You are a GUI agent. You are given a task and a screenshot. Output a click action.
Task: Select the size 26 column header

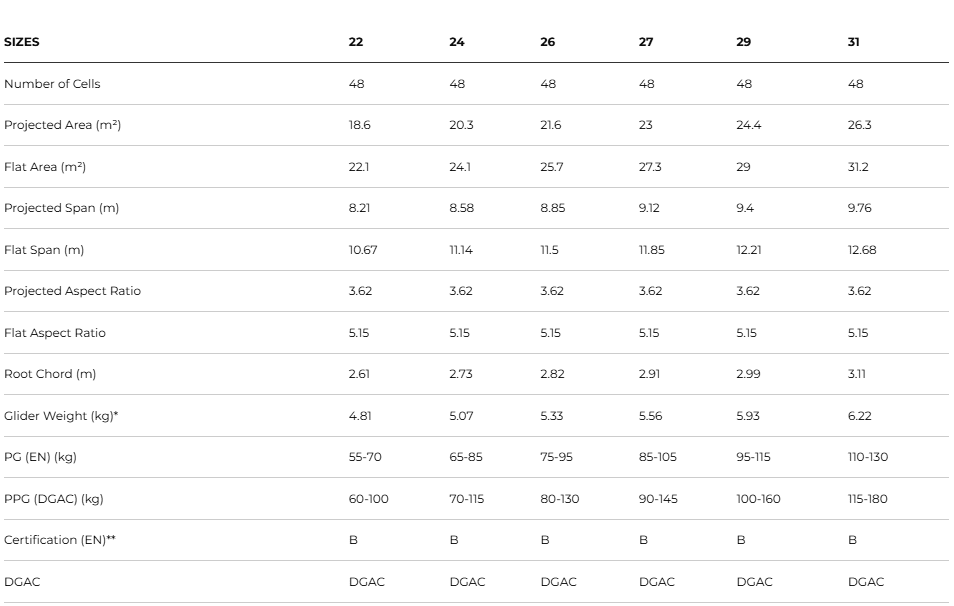coord(548,42)
